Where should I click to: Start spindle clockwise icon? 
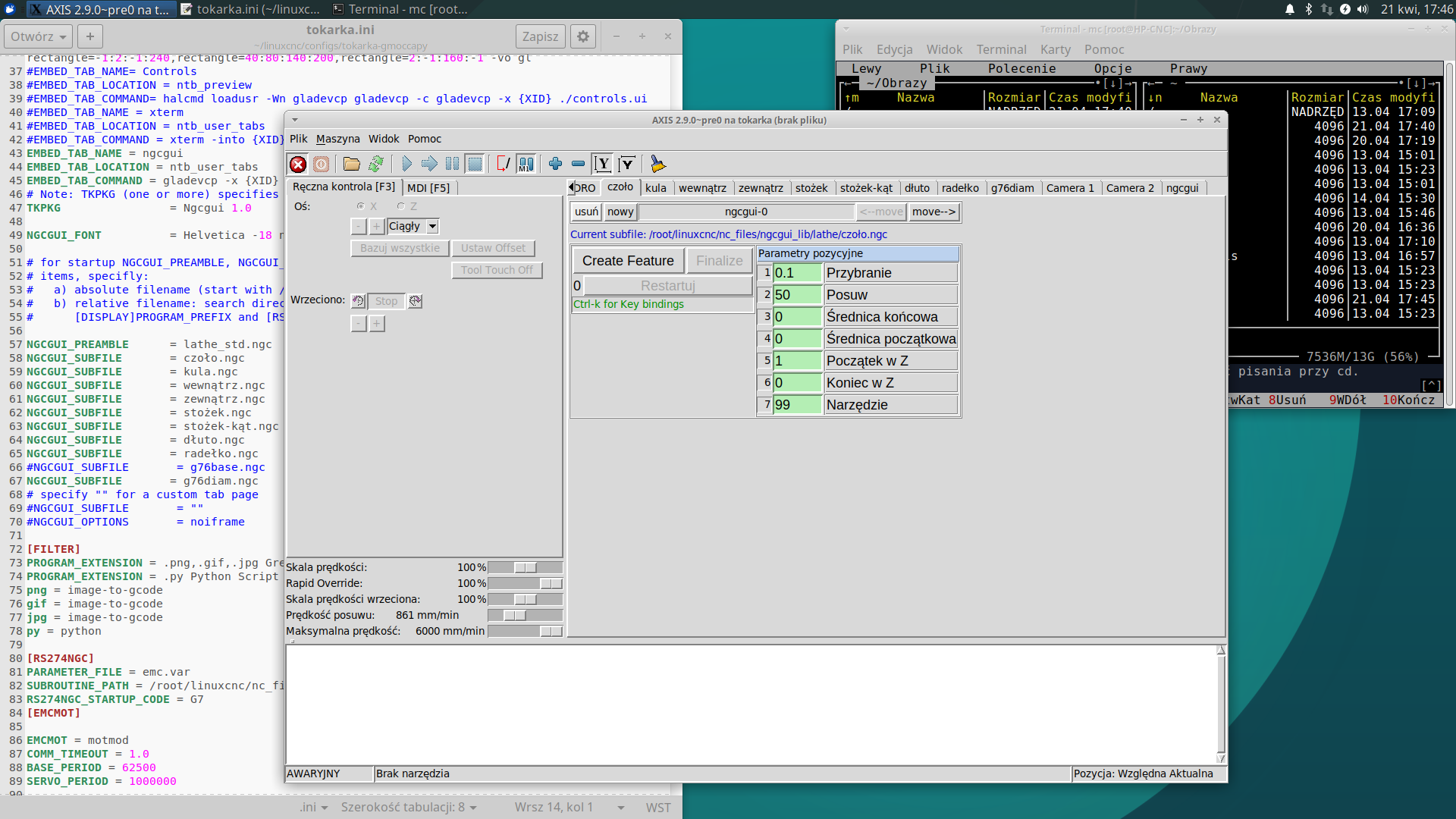coord(415,301)
